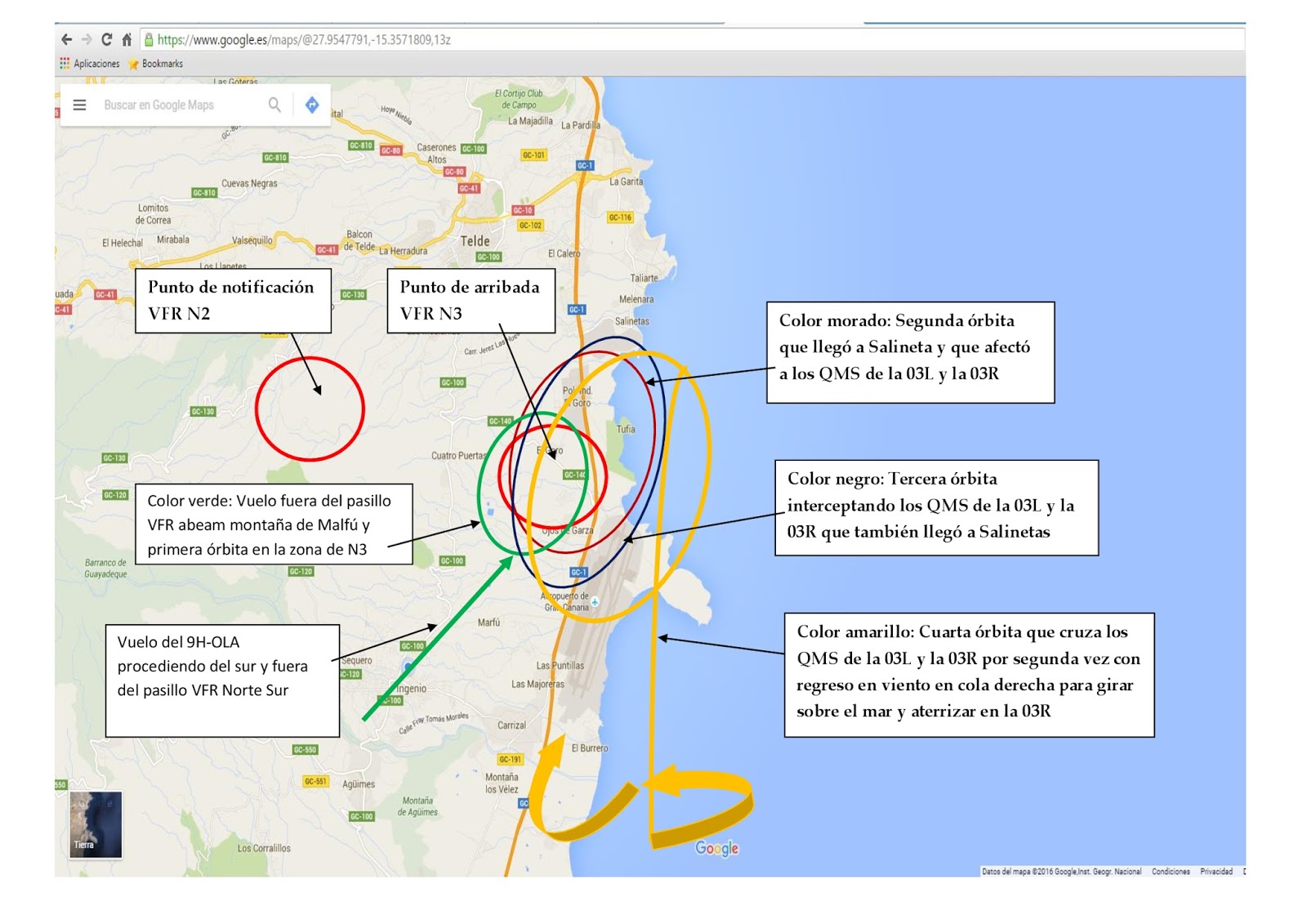The image size is (1307, 924).
Task: Click the 'El Helechal' place label
Action: pyautogui.click(x=123, y=243)
